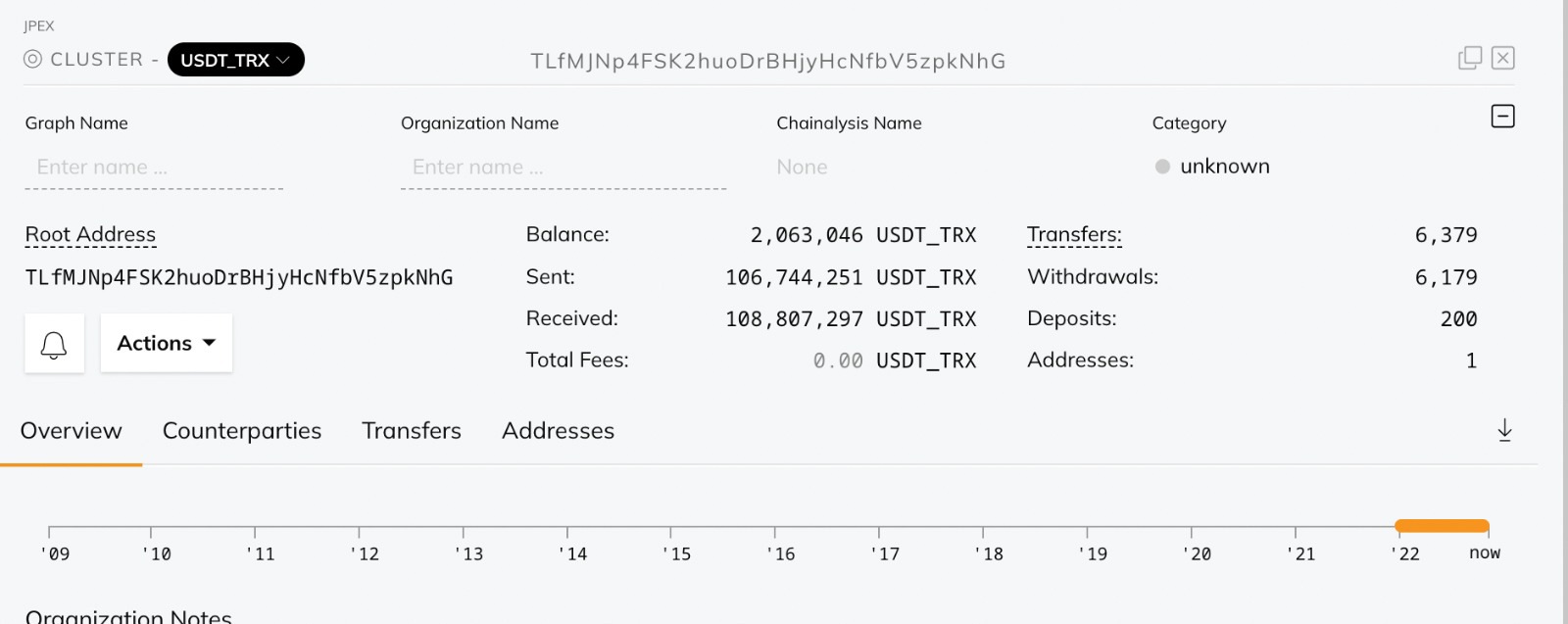Click the Transfers link showing 6,379
Viewport: 1568px width, 624px height.
[1072, 234]
